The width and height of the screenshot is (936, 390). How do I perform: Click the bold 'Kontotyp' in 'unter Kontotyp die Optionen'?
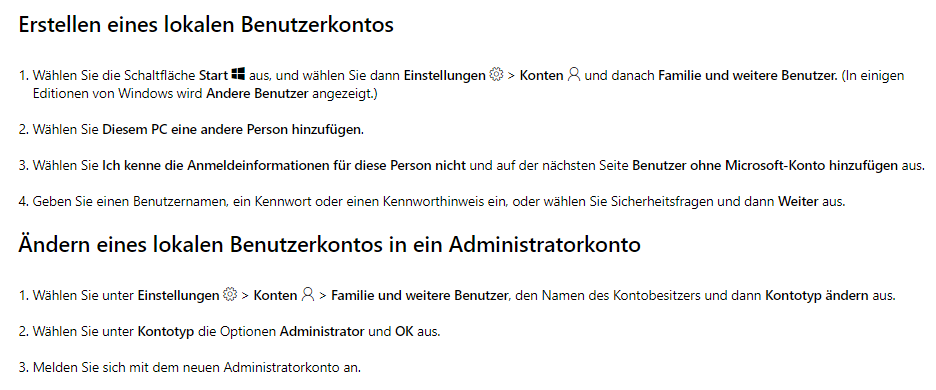166,331
